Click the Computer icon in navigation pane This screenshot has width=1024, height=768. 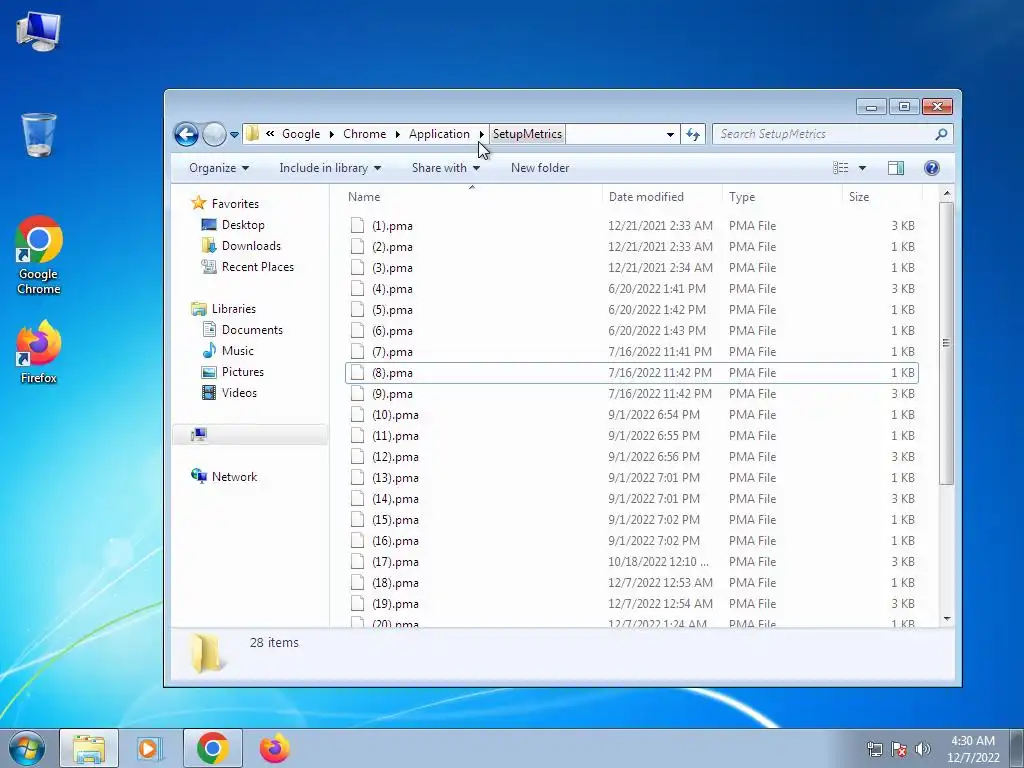click(x=199, y=435)
